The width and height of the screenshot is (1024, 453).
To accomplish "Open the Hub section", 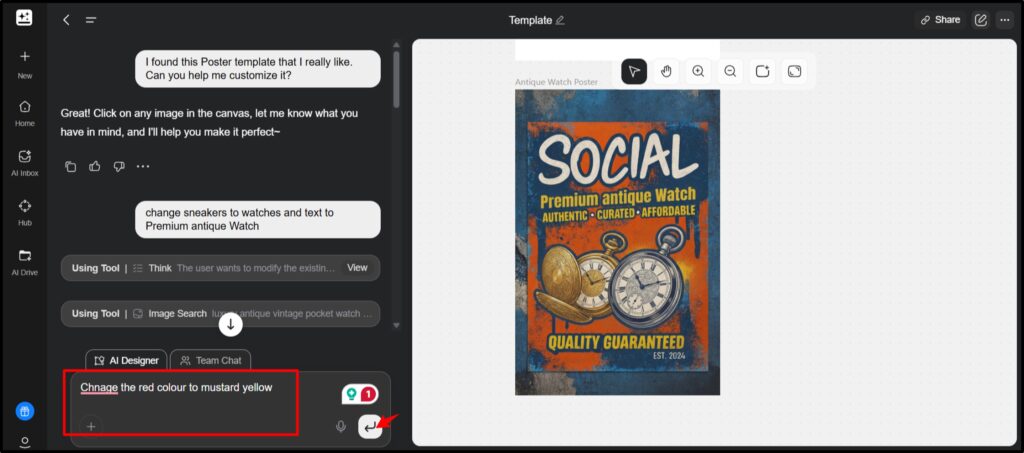I will [25, 213].
